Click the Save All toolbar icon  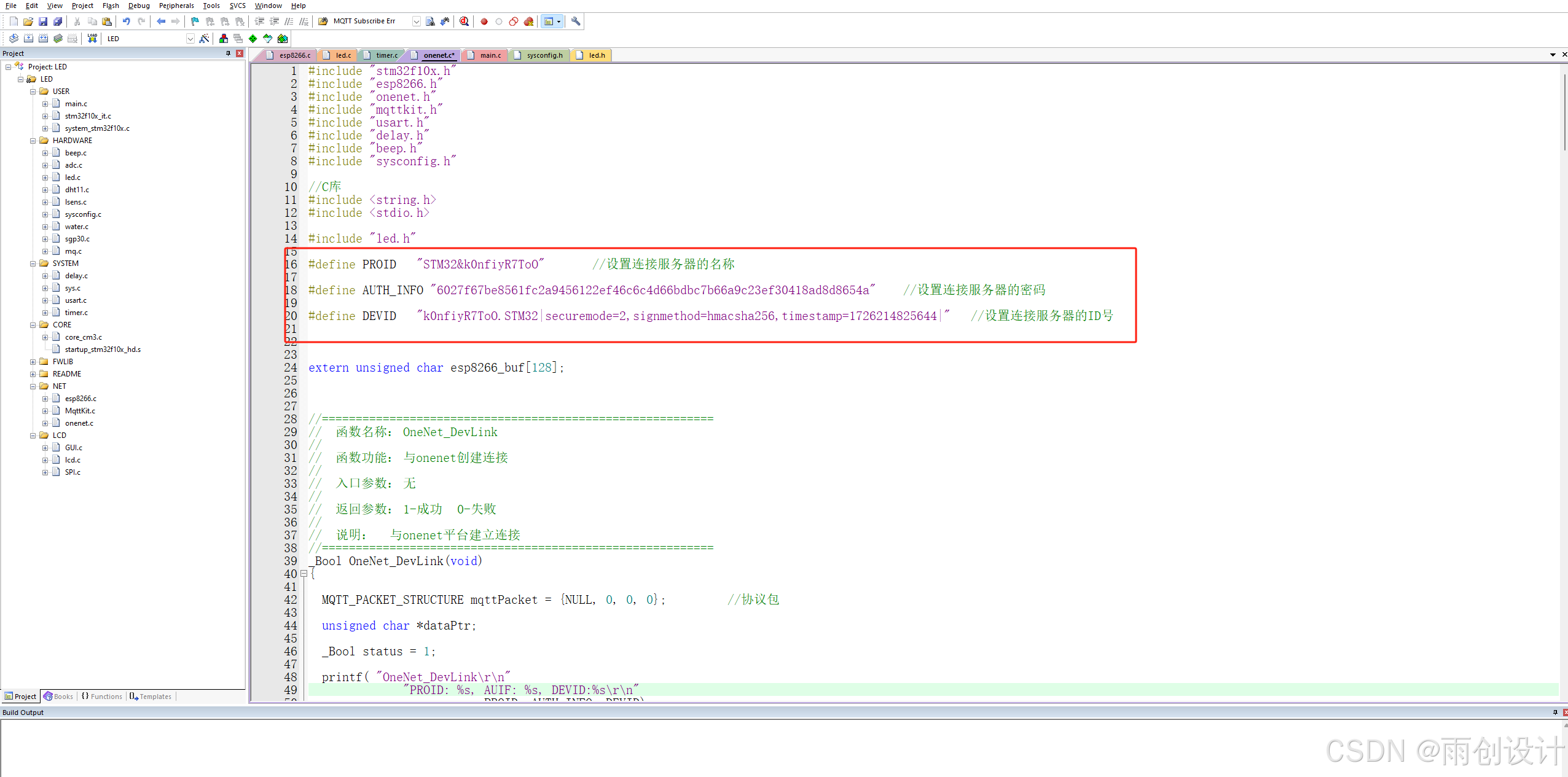tap(58, 21)
